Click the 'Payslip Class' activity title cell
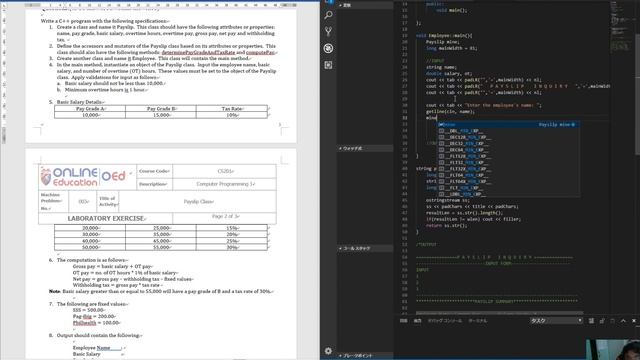The height and width of the screenshot is (360, 640). tap(198, 202)
